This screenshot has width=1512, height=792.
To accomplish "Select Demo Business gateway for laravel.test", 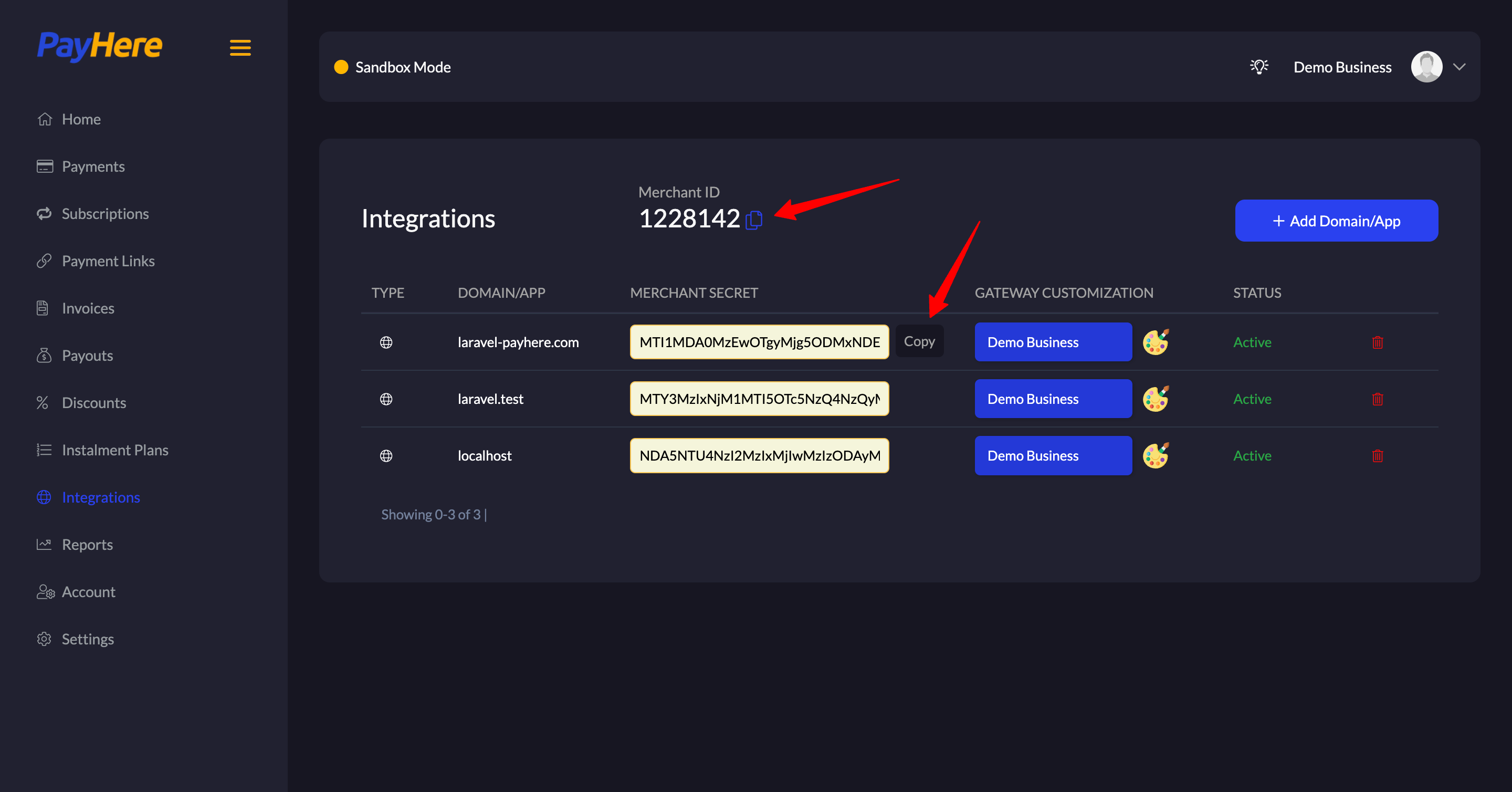I will [x=1053, y=399].
